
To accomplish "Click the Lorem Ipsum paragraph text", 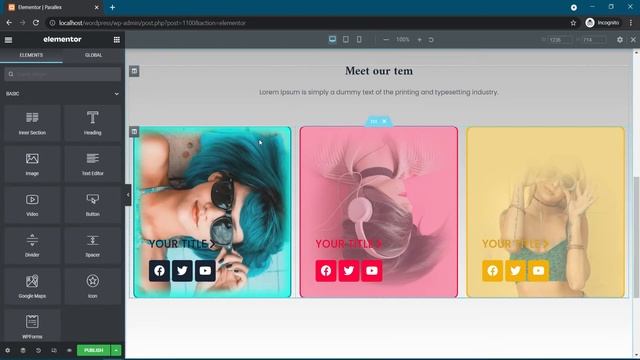I will (x=379, y=92).
